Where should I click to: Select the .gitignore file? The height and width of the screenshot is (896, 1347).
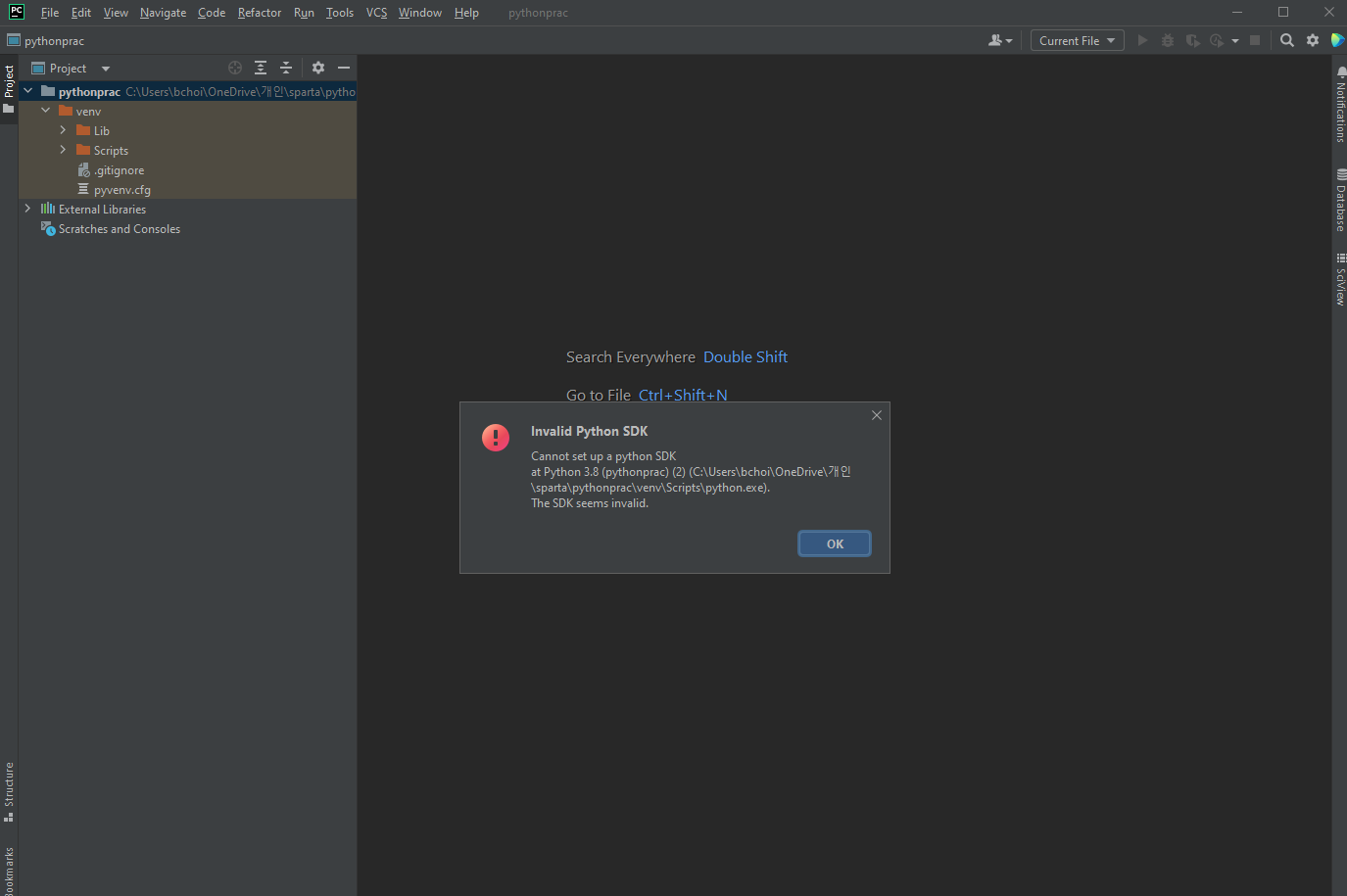[x=187, y=169]
